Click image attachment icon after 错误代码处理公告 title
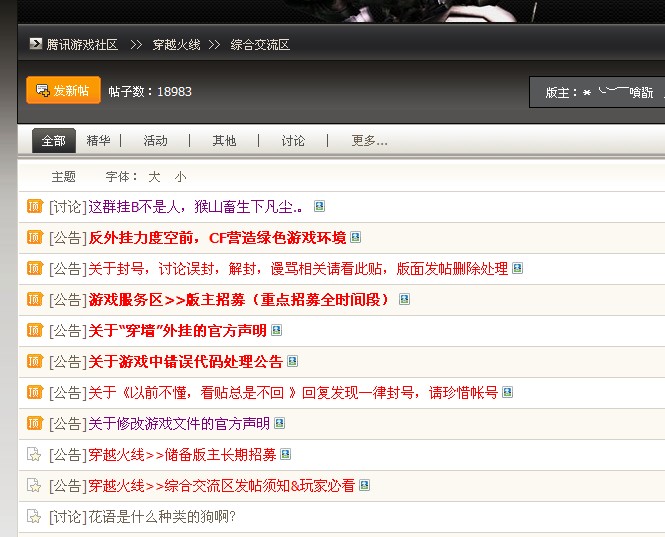 click(293, 361)
